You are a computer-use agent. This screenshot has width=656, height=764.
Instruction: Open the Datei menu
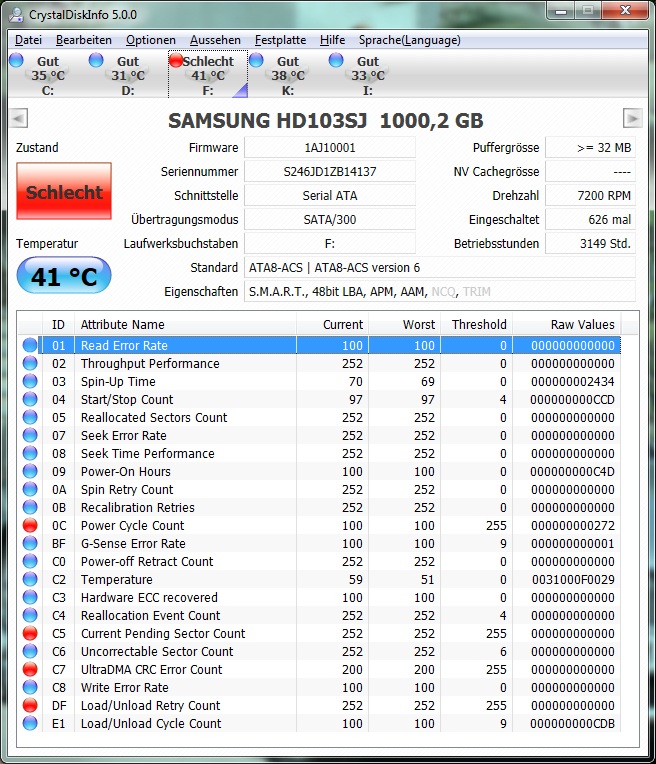tap(28, 40)
